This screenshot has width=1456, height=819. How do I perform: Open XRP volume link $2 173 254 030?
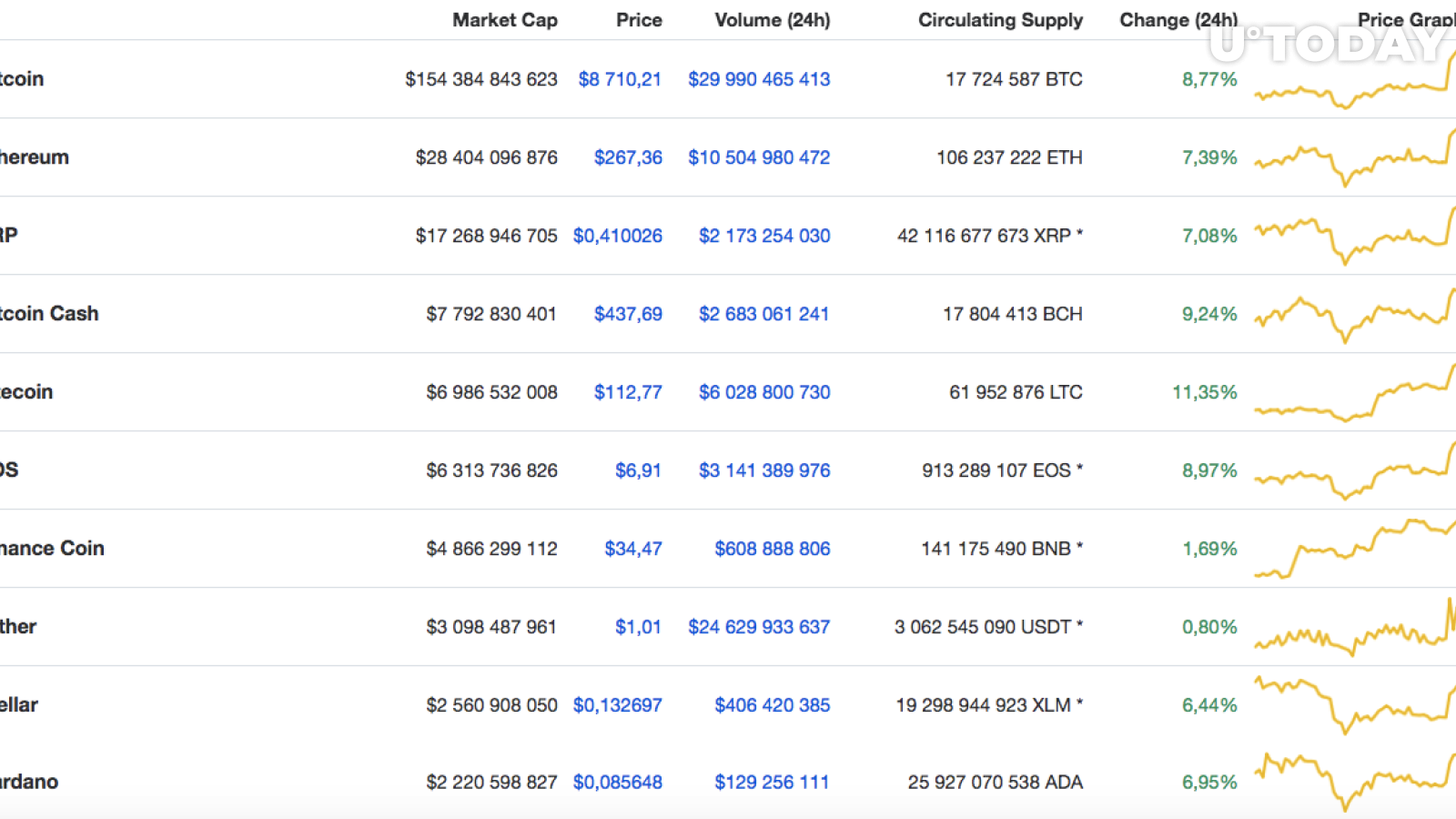pos(764,236)
